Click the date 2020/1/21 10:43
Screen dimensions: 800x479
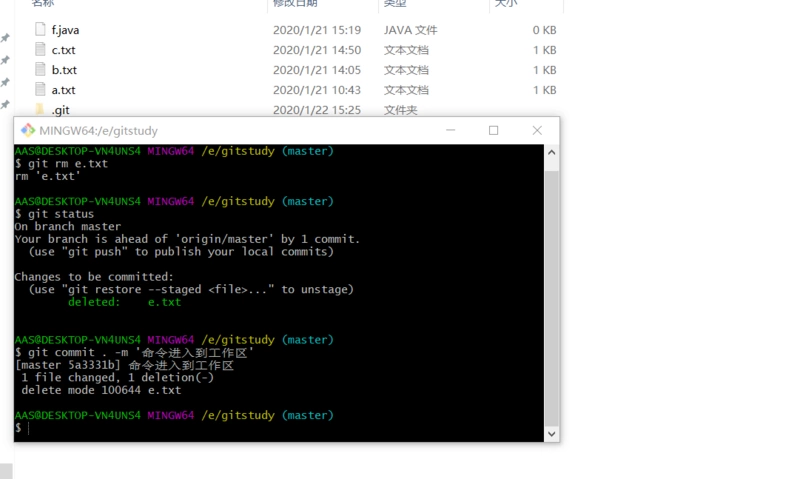point(317,90)
